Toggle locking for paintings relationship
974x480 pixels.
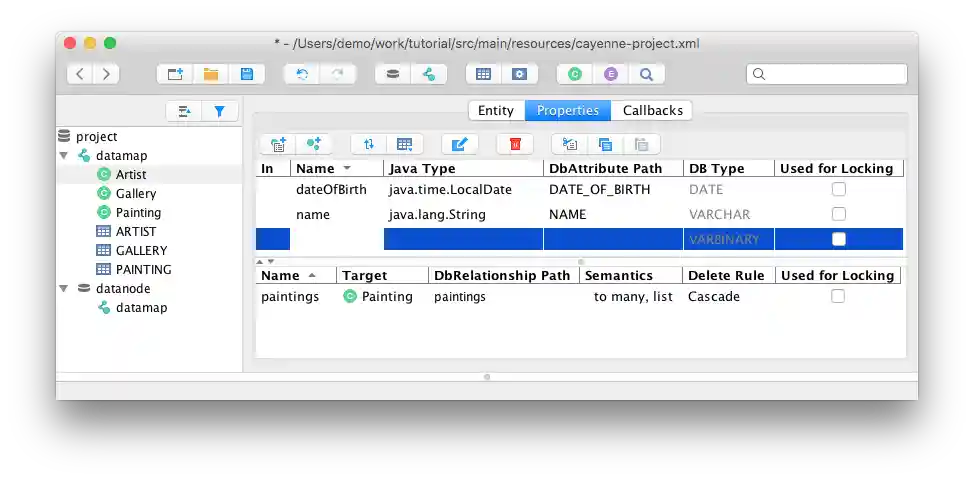coord(838,296)
